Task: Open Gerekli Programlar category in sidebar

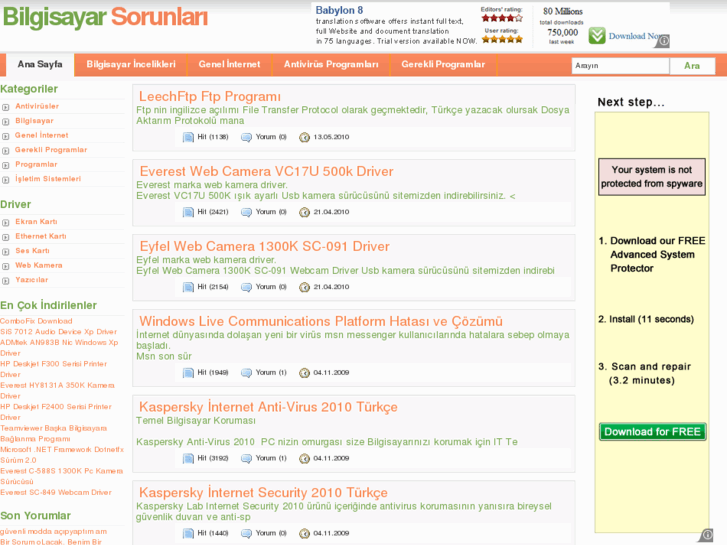Action: tap(51, 150)
